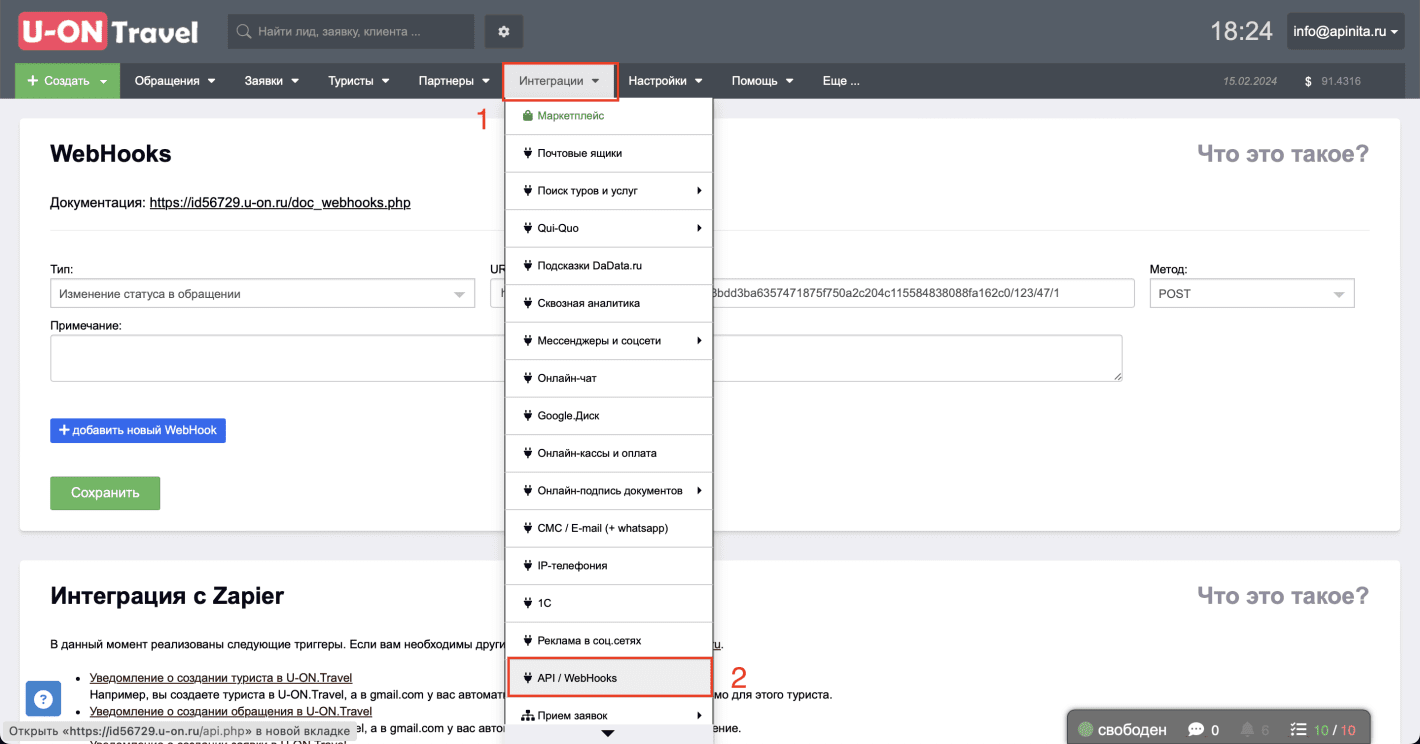Screen dimensions: 1420x744
Task: Toggle the свободен availability status
Action: 1122,730
